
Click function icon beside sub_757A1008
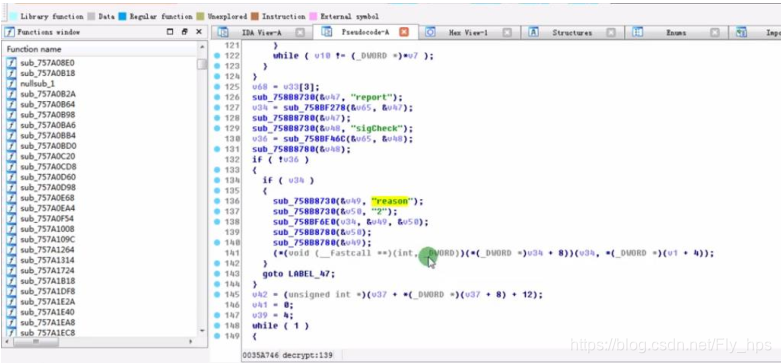pos(11,229)
